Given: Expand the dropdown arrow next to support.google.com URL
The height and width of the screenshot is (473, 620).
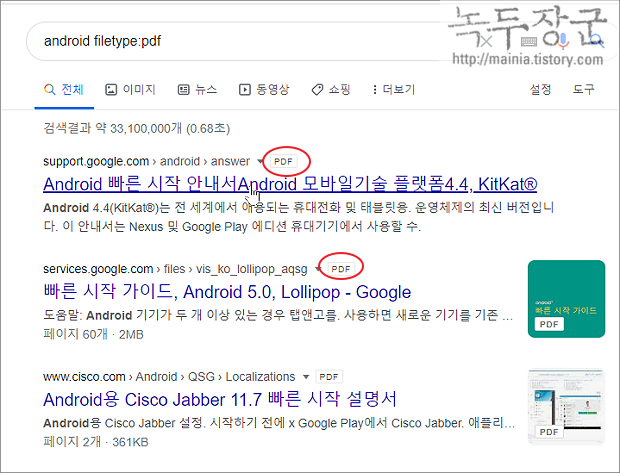Looking at the screenshot, I should point(260,161).
